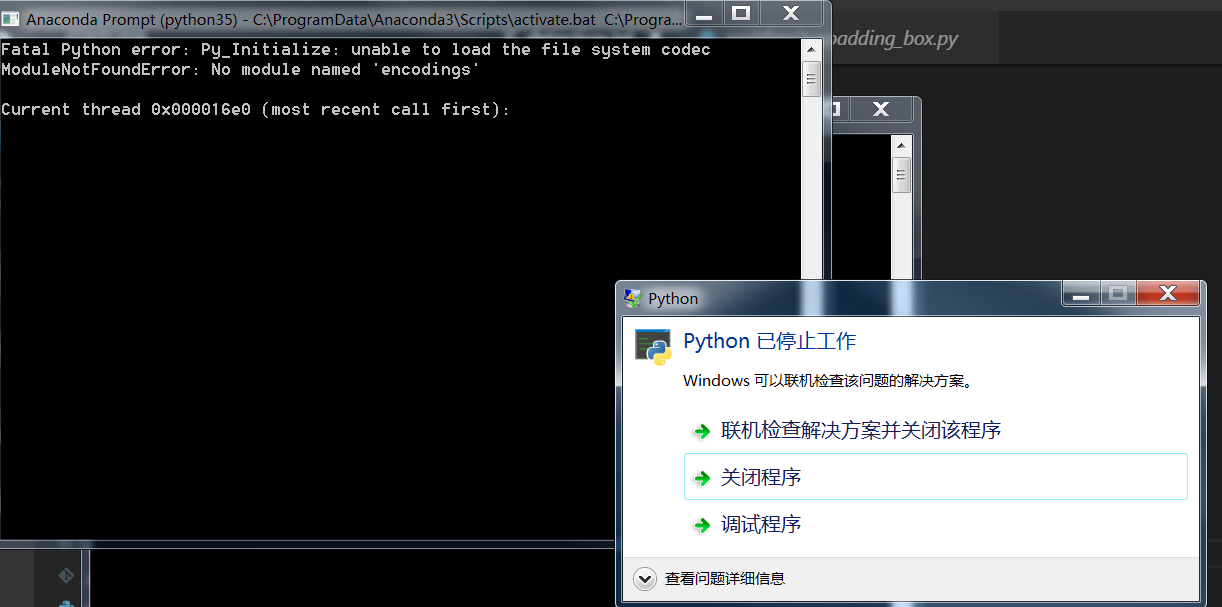The height and width of the screenshot is (607, 1222).
Task: Select 关闭程序 to close Python
Action: [935, 477]
